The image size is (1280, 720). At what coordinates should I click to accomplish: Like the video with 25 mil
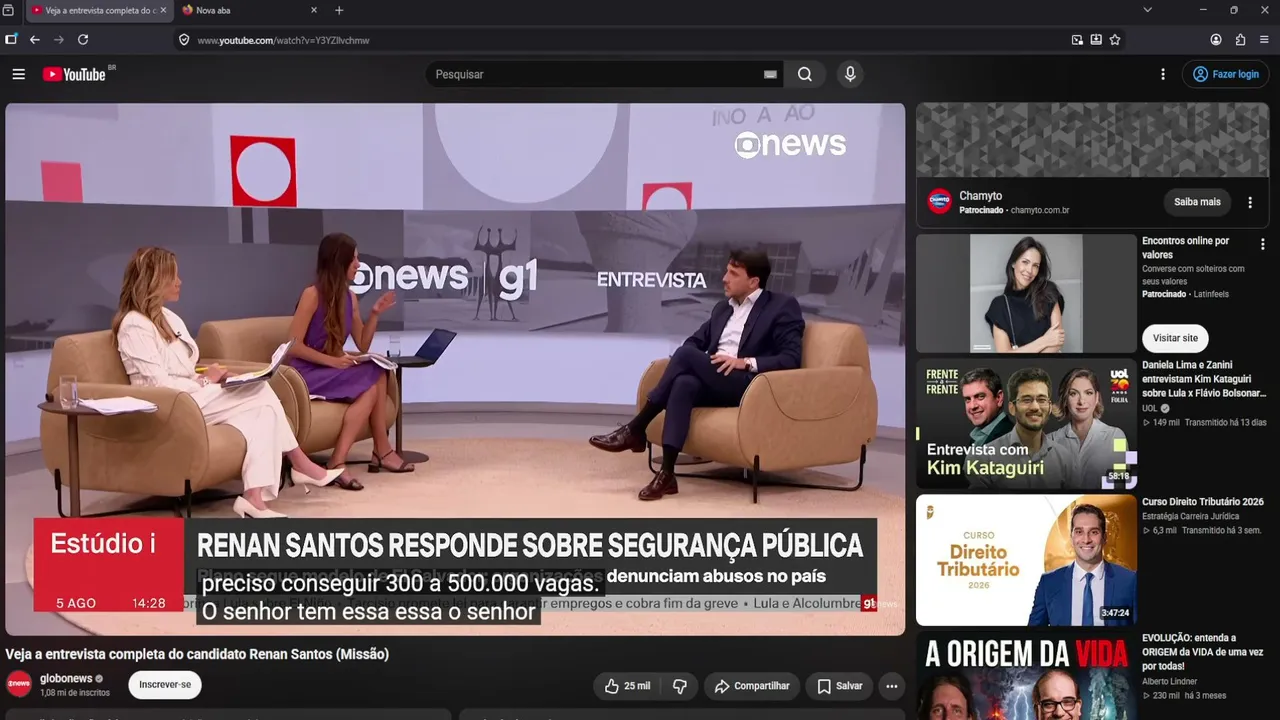click(628, 686)
